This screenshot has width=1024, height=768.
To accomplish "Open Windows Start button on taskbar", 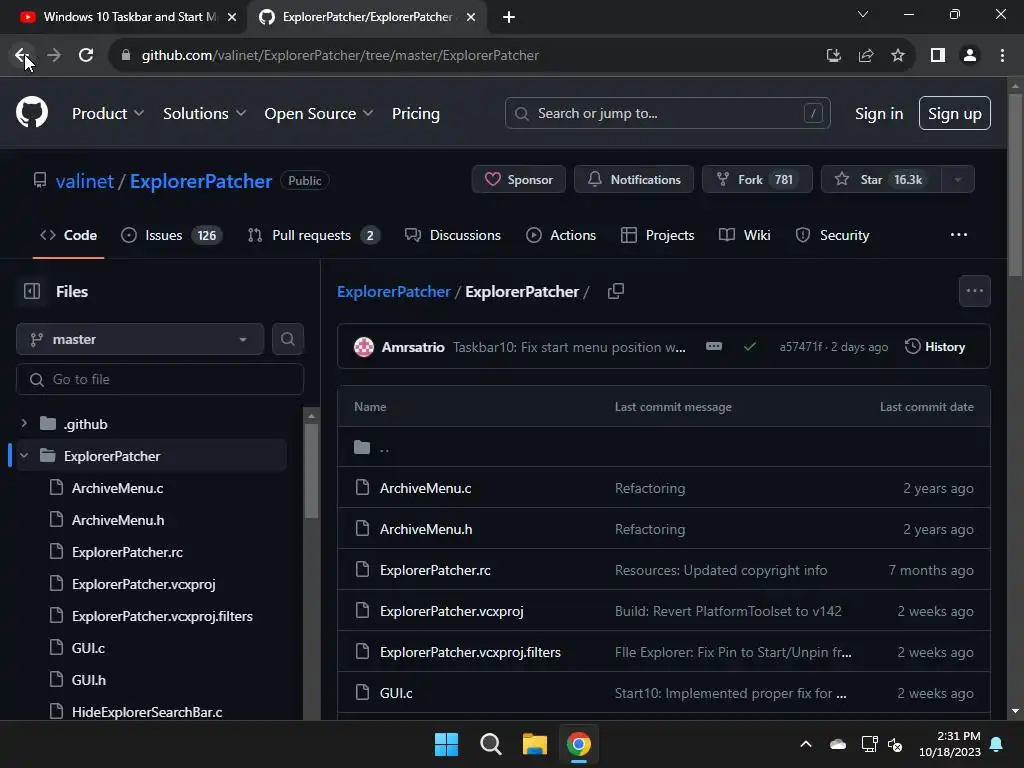I will point(447,744).
